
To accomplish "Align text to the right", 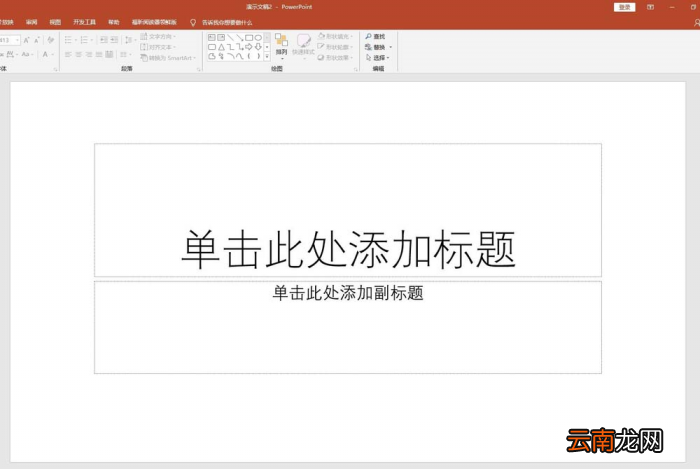I will (89, 54).
